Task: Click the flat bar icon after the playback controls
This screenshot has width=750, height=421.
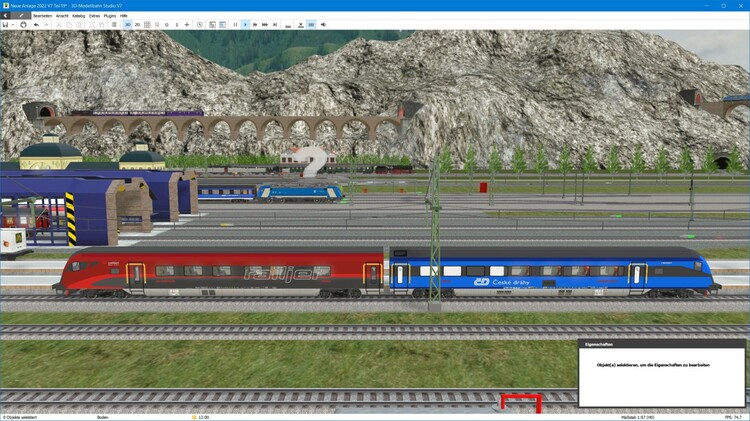Action: tap(288, 25)
